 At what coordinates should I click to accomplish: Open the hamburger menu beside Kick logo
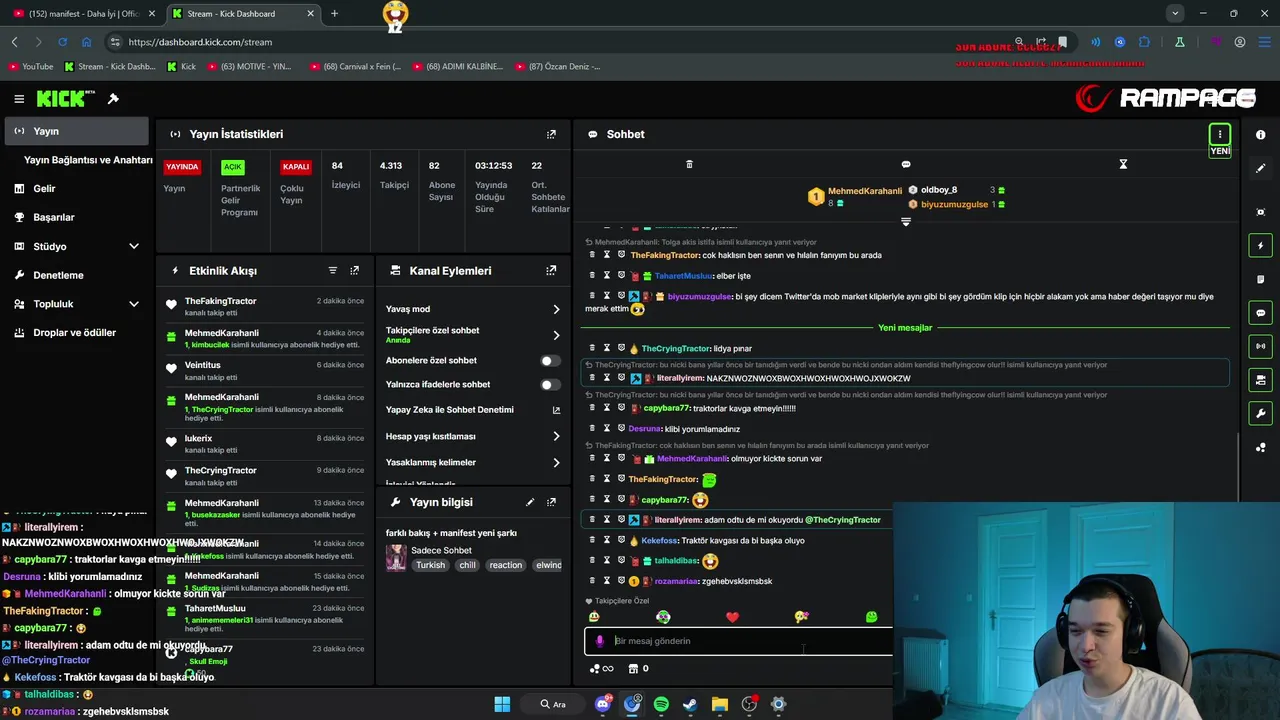pyautogui.click(x=19, y=99)
